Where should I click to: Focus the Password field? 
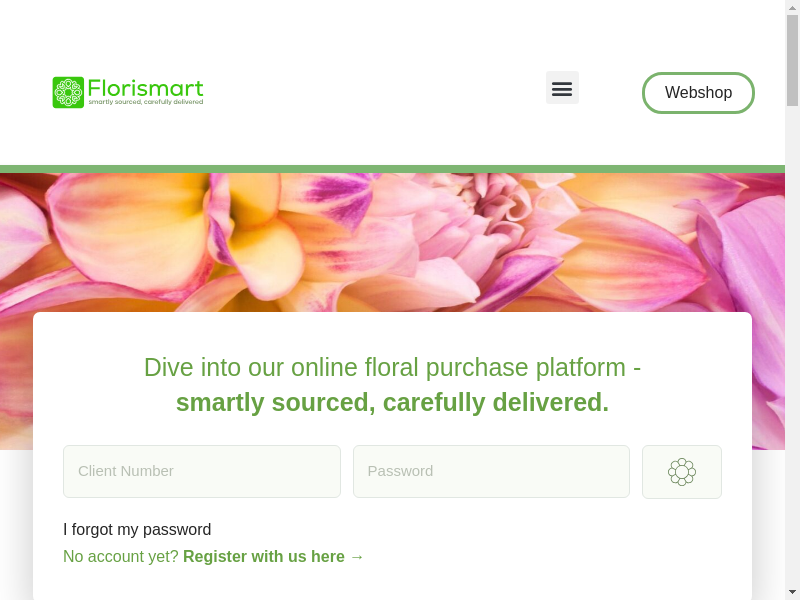491,471
